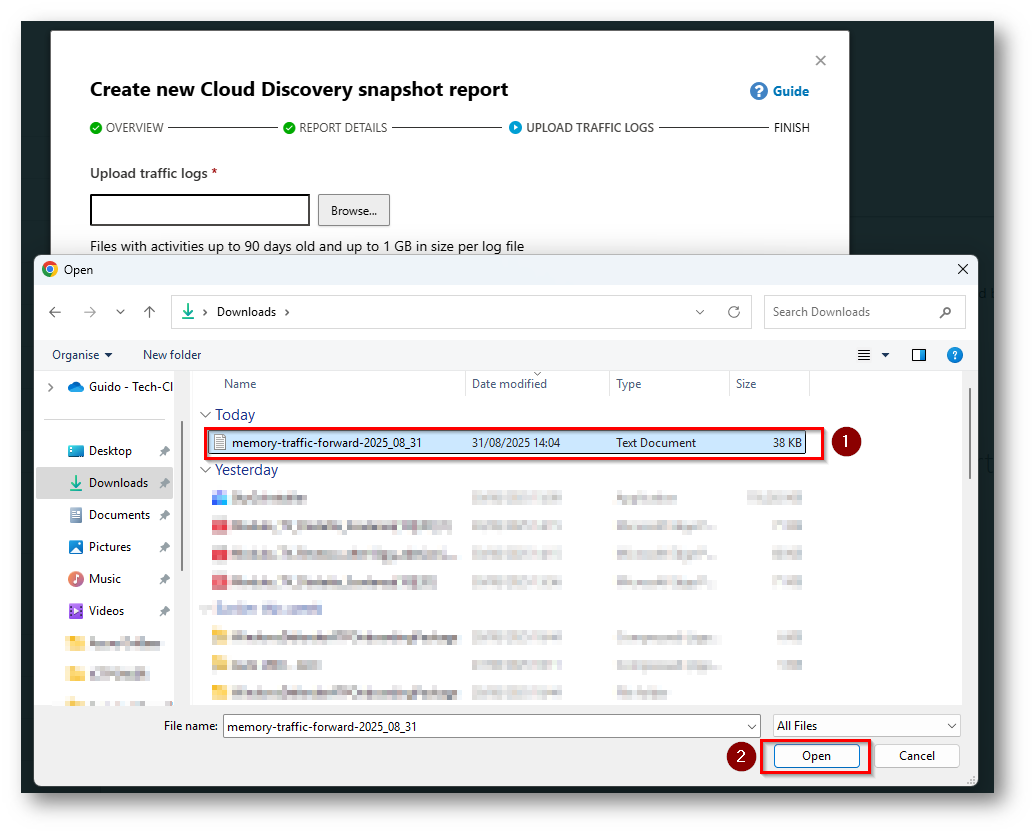Select Desktop in the navigation pane
The width and height of the screenshot is (1036, 835).
tap(110, 451)
